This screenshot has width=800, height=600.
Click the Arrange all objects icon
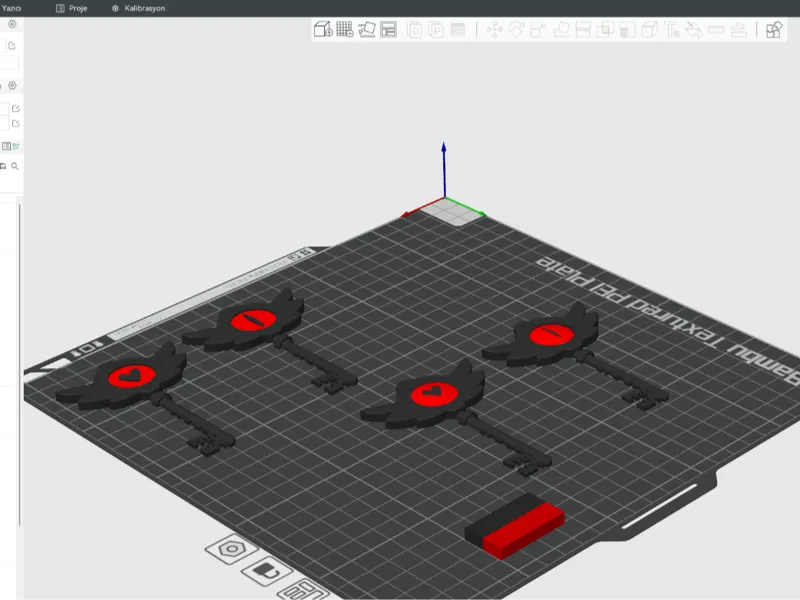pos(388,30)
